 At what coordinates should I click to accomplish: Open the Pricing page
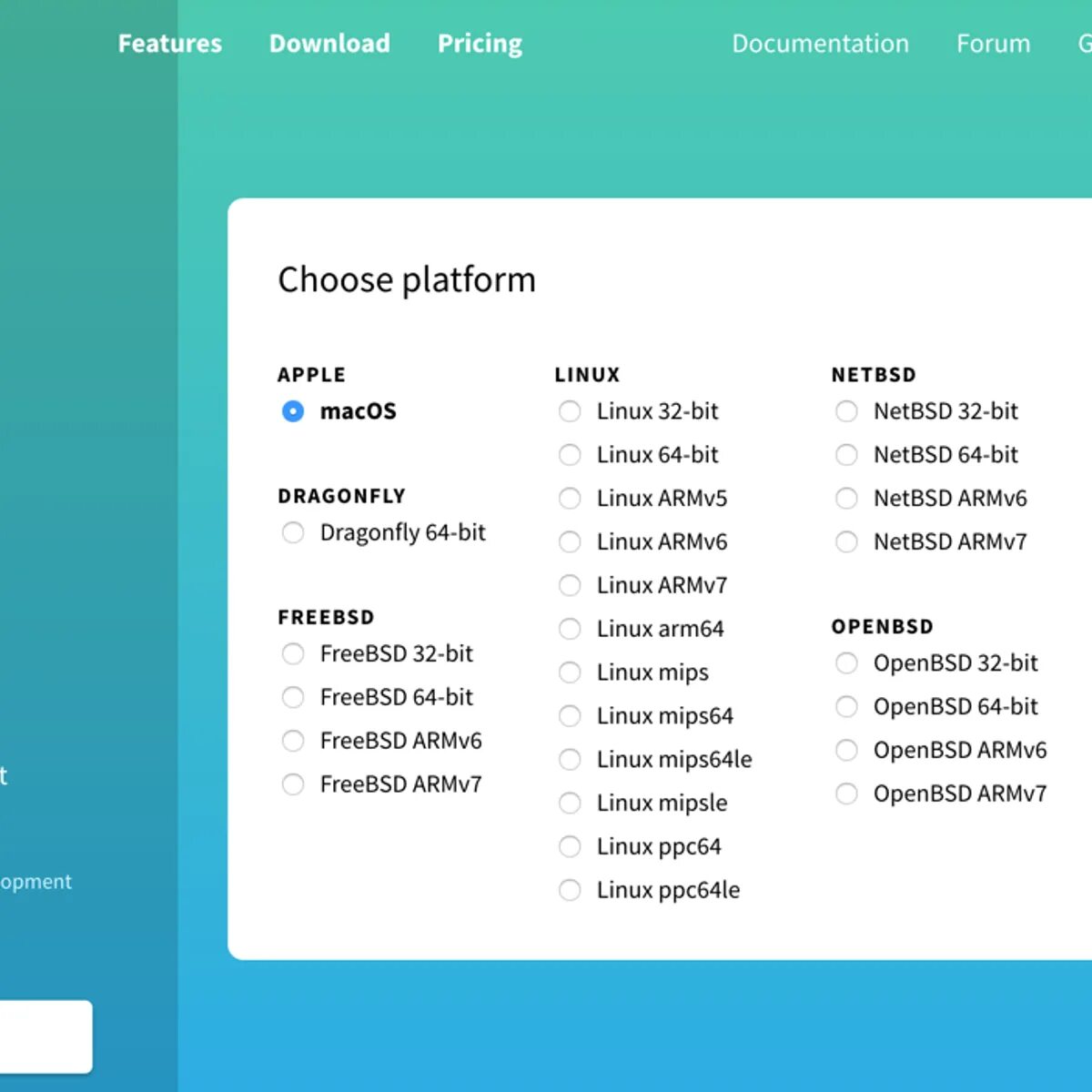pyautogui.click(x=480, y=44)
